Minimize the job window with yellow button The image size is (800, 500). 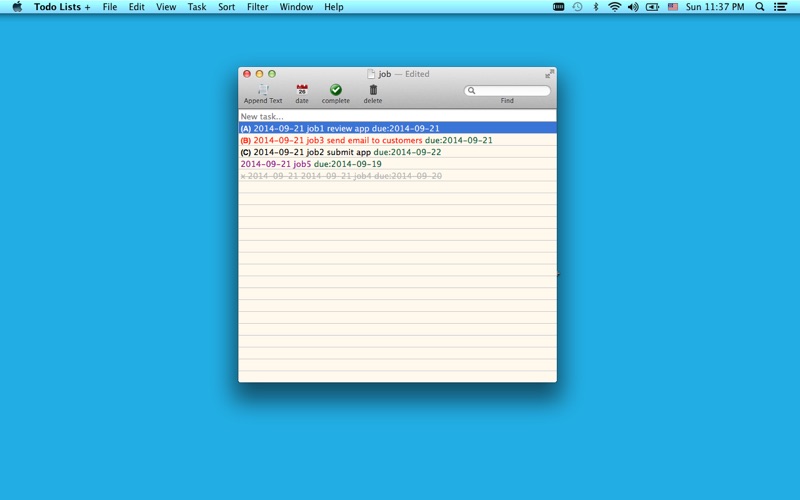(x=259, y=74)
